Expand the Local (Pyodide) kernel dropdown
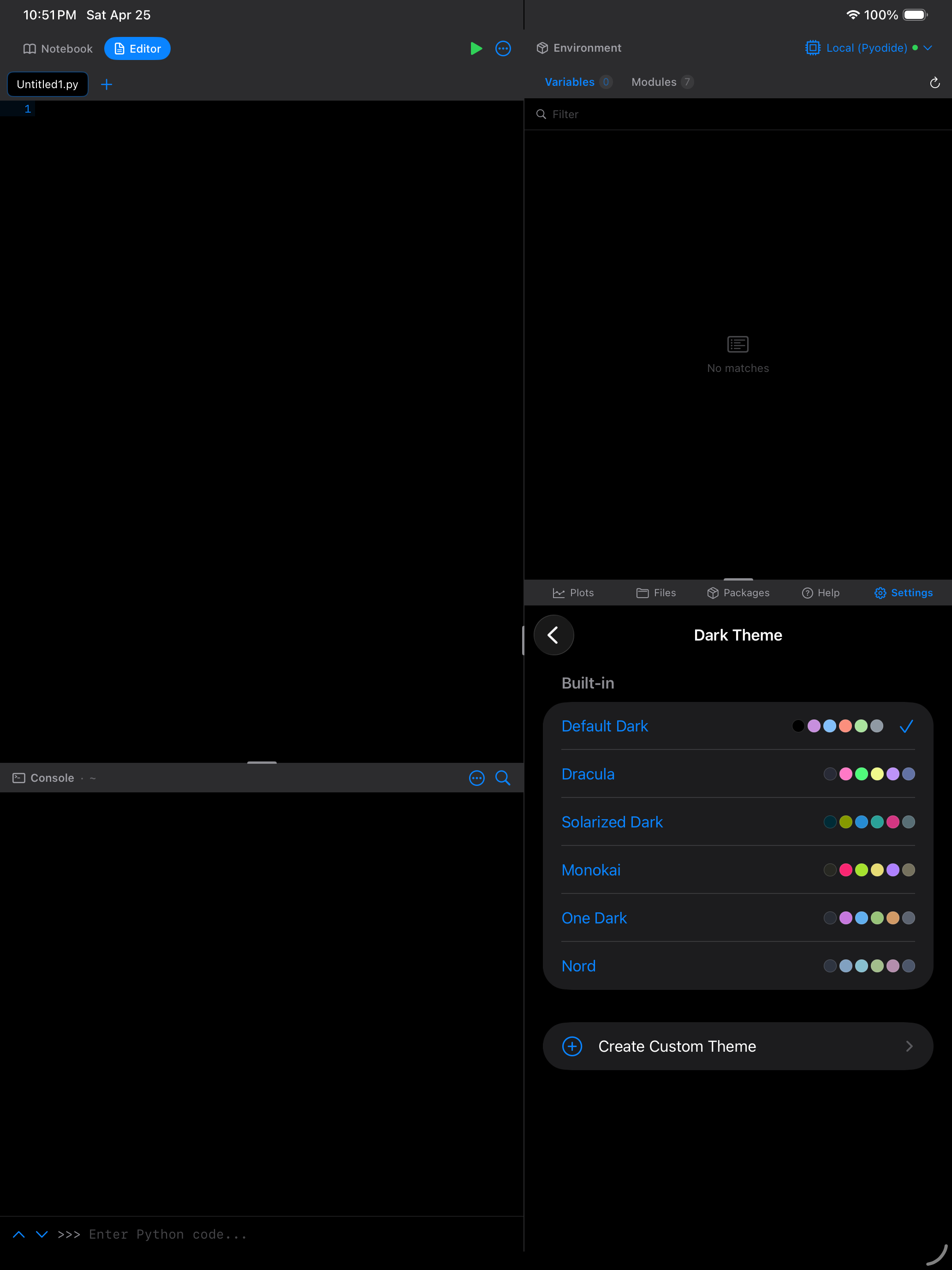Screen dimensions: 952x1270 [868, 48]
